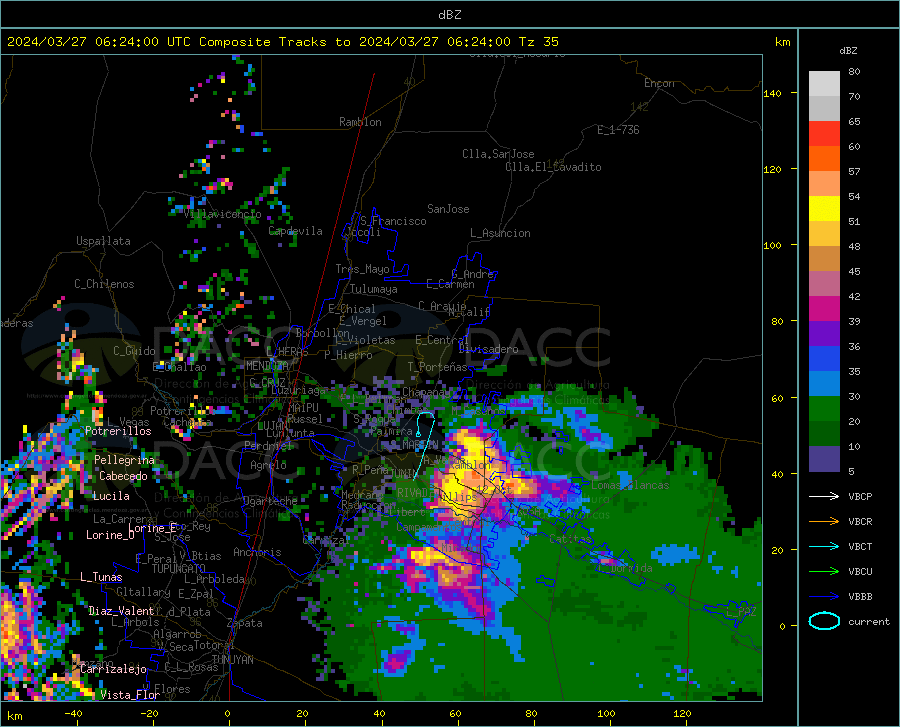Select the red 65-60 dBZ legend swatch
This screenshot has width=900, height=727.
(824, 134)
